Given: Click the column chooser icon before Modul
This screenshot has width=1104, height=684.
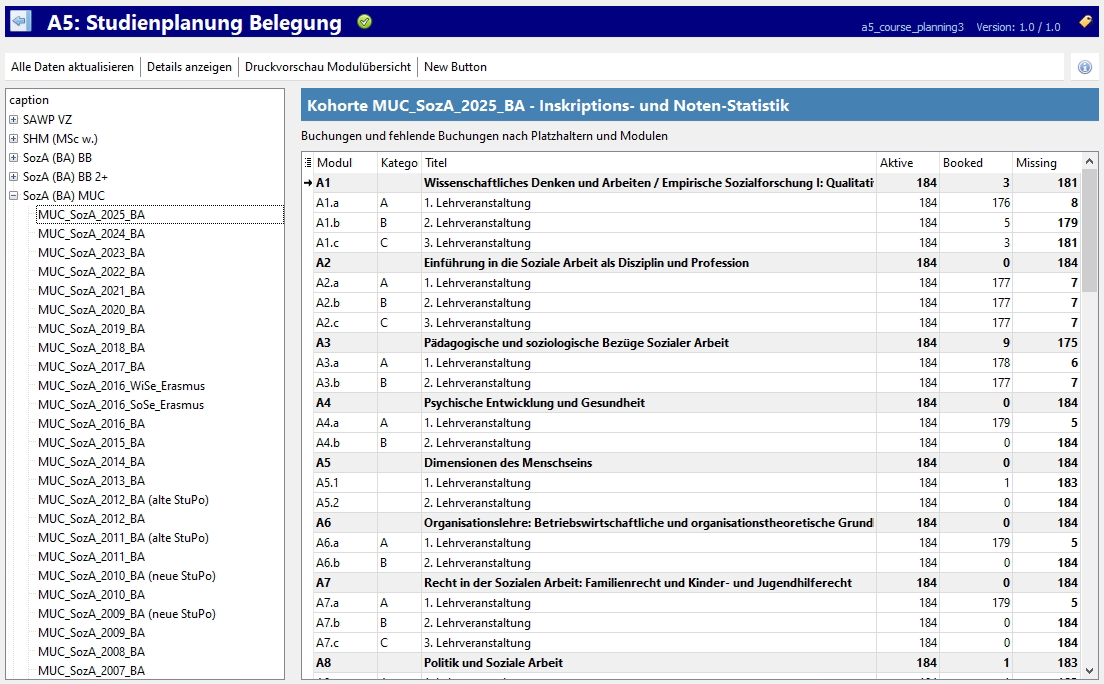Looking at the screenshot, I should click(308, 163).
